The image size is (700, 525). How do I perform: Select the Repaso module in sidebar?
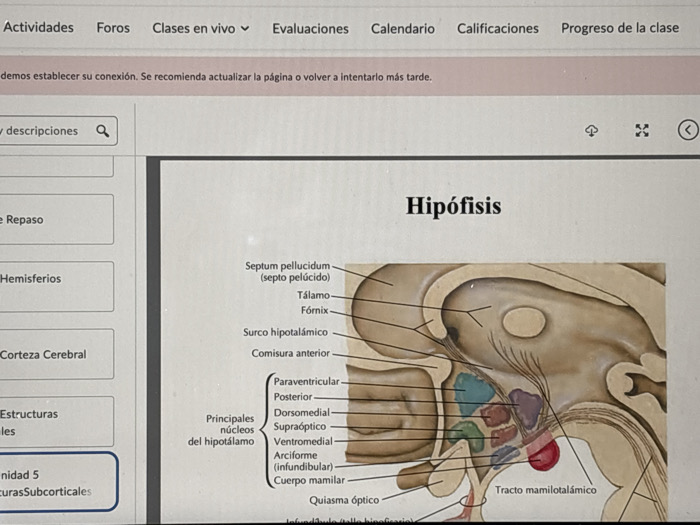56,219
